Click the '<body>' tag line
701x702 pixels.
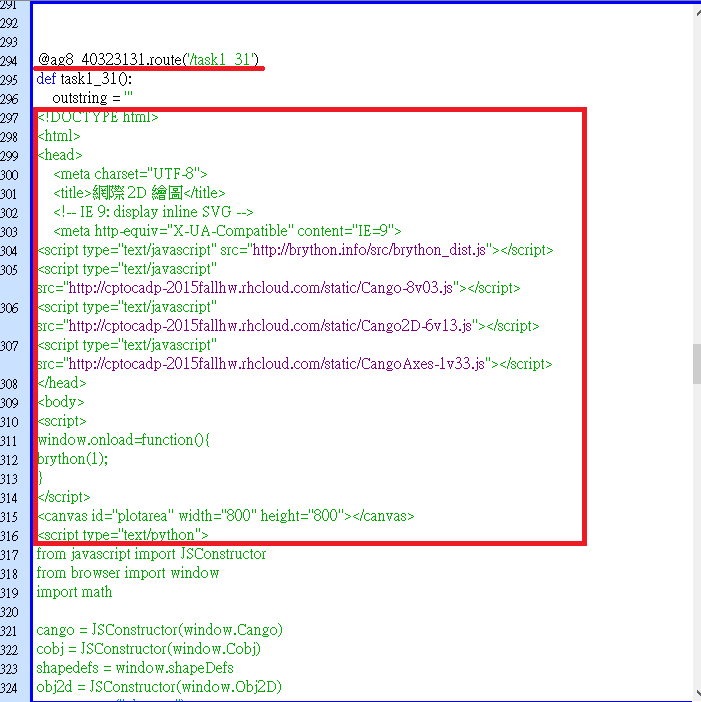61,402
